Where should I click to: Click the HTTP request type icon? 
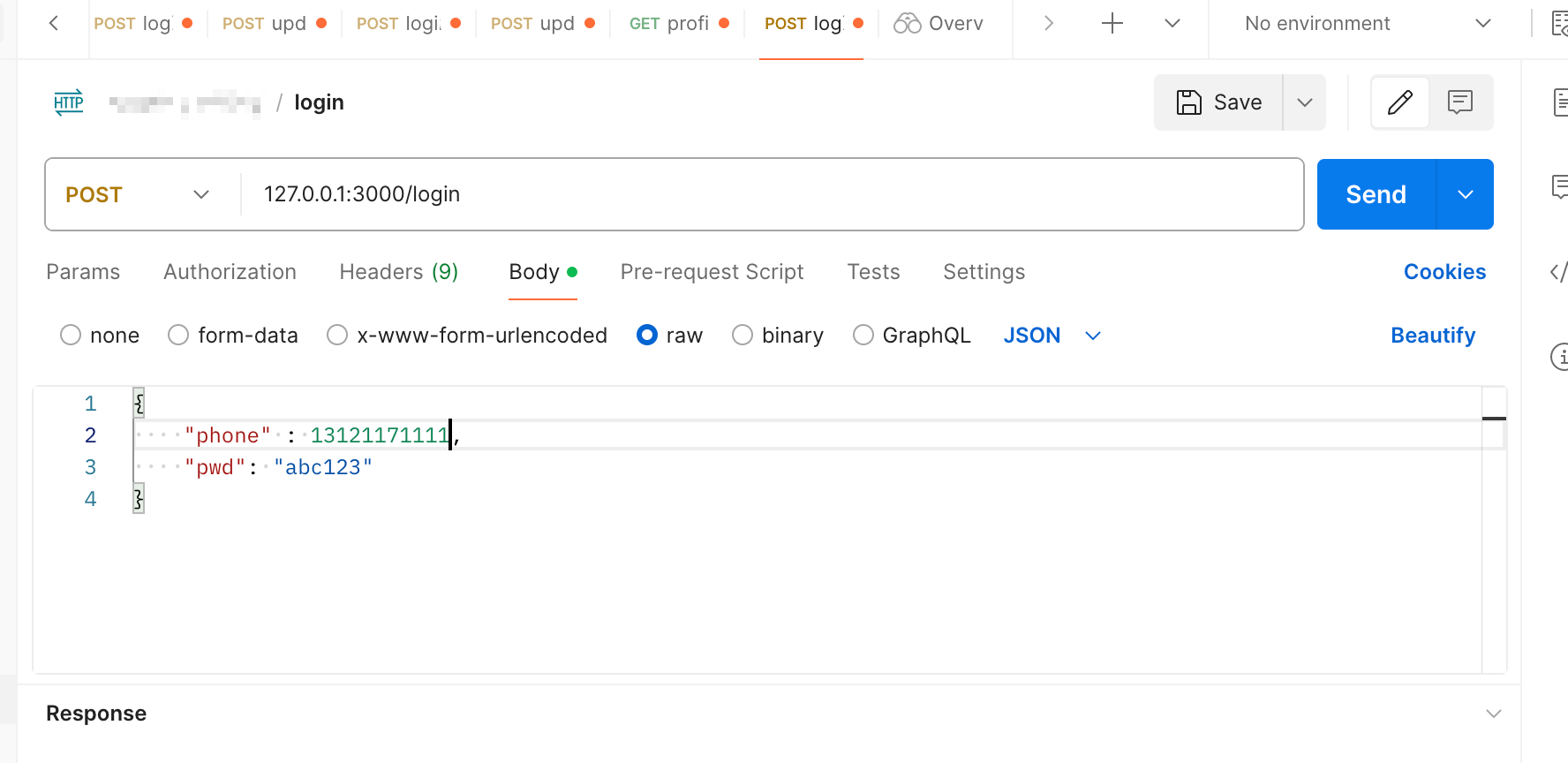point(69,102)
